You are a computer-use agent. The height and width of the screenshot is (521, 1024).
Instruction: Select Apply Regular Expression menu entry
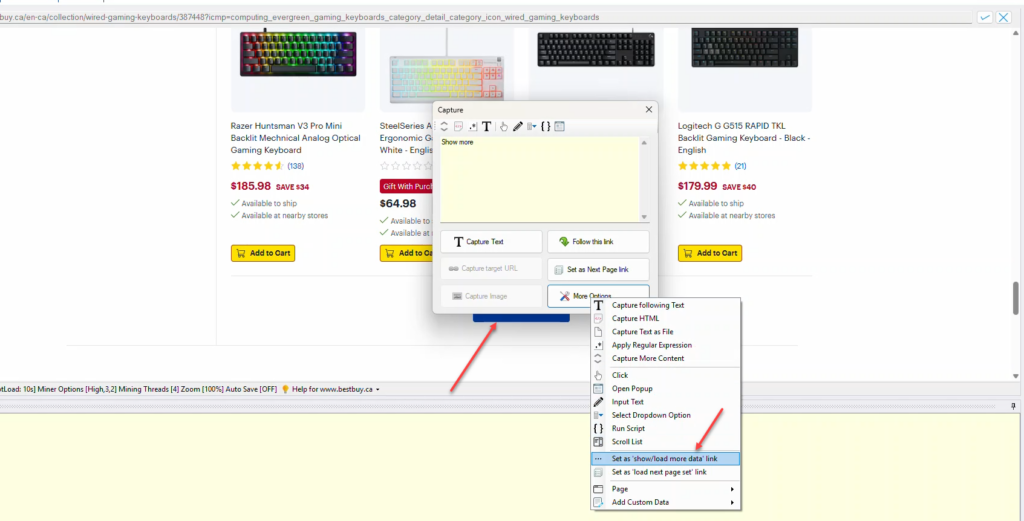click(x=665, y=345)
